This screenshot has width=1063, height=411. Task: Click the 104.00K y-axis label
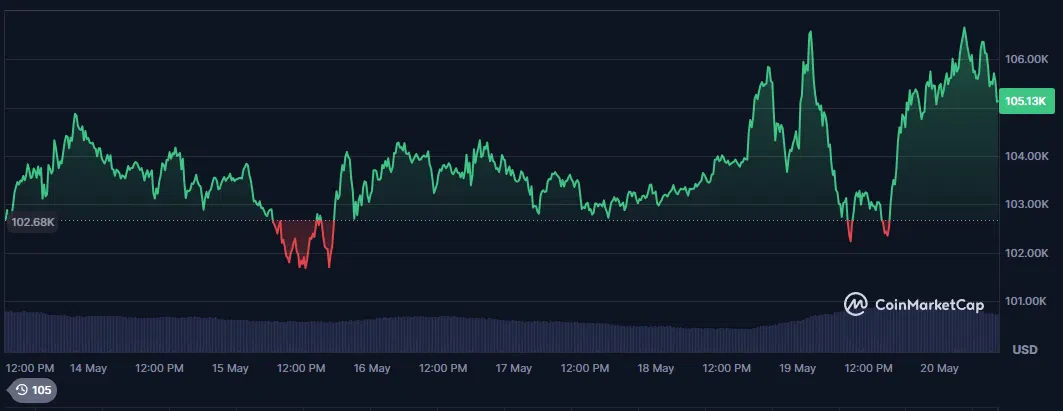(x=1027, y=157)
